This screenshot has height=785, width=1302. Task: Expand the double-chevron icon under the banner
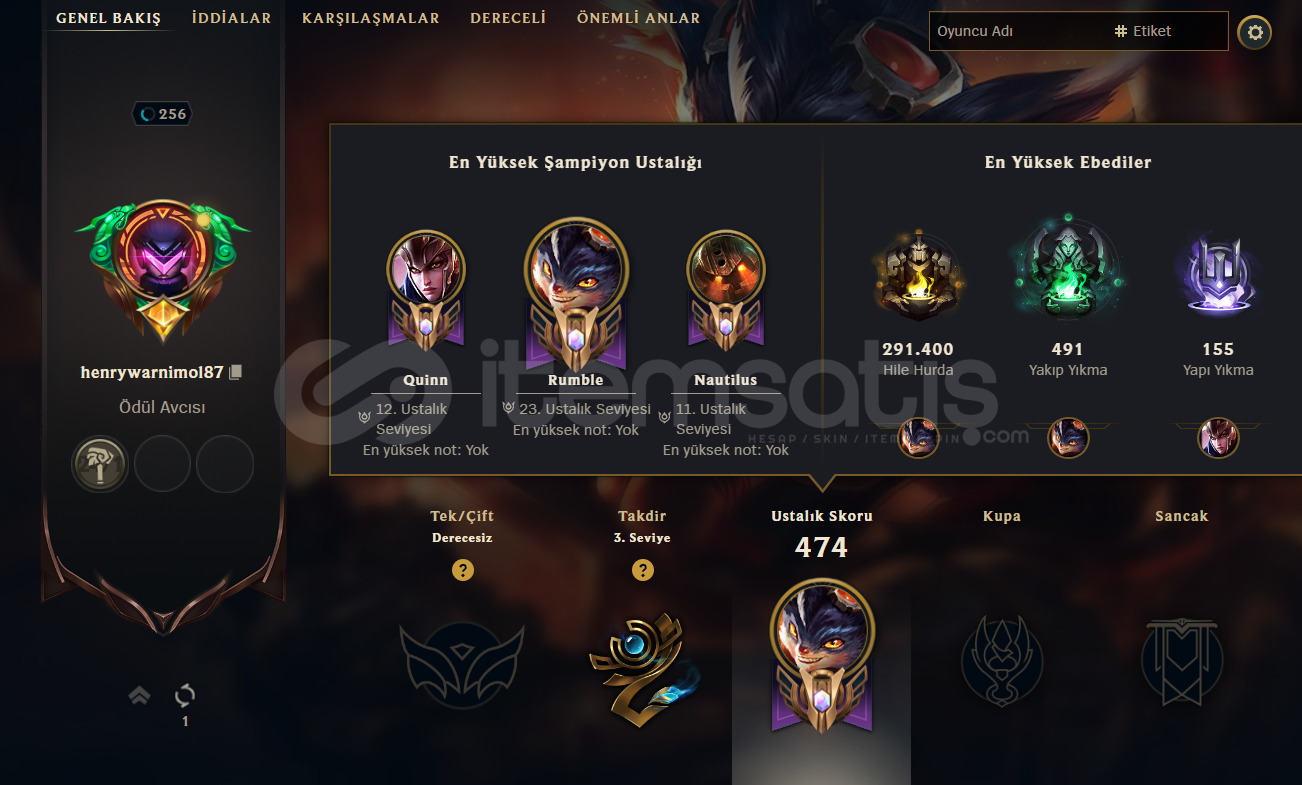pyautogui.click(x=139, y=696)
